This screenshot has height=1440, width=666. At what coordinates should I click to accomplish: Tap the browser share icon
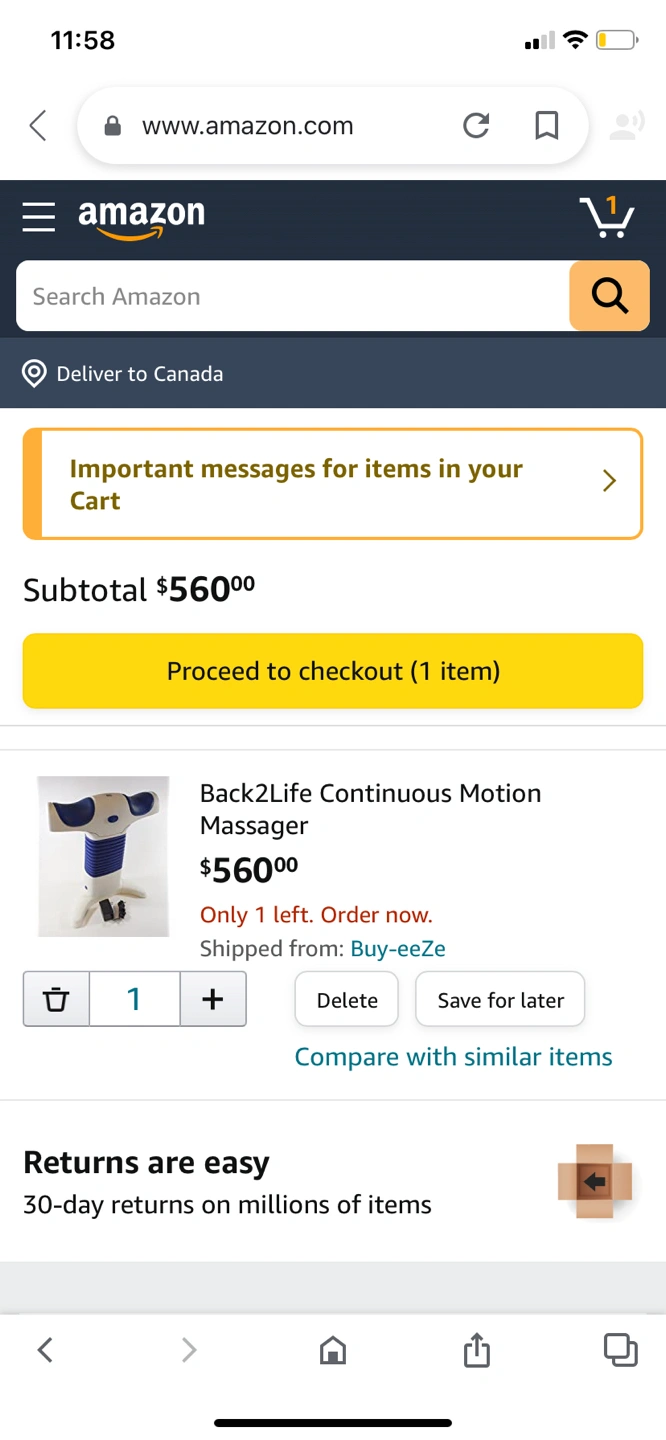pos(477,1351)
